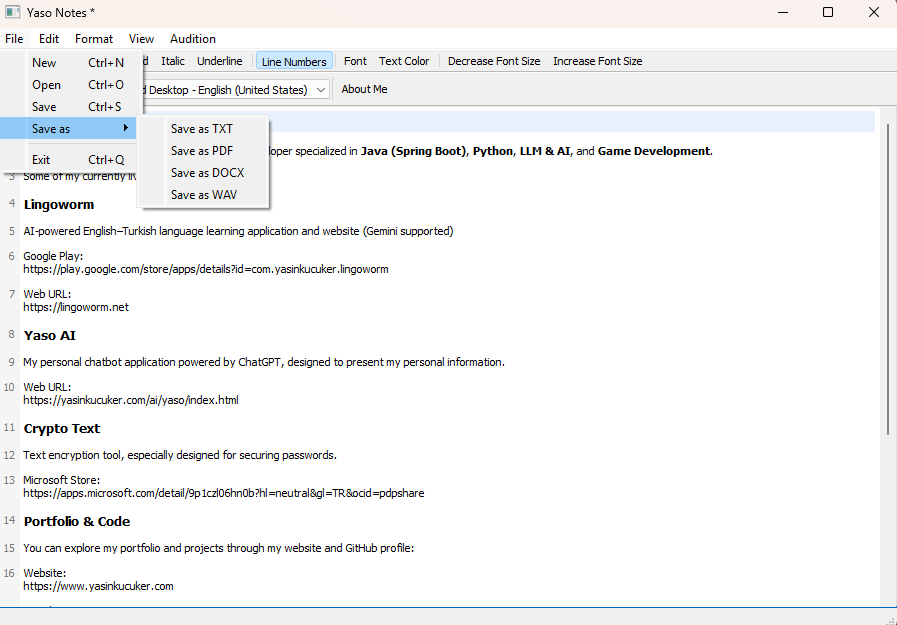Open the Format menu
Viewport: 897px width, 625px height.
(x=94, y=39)
